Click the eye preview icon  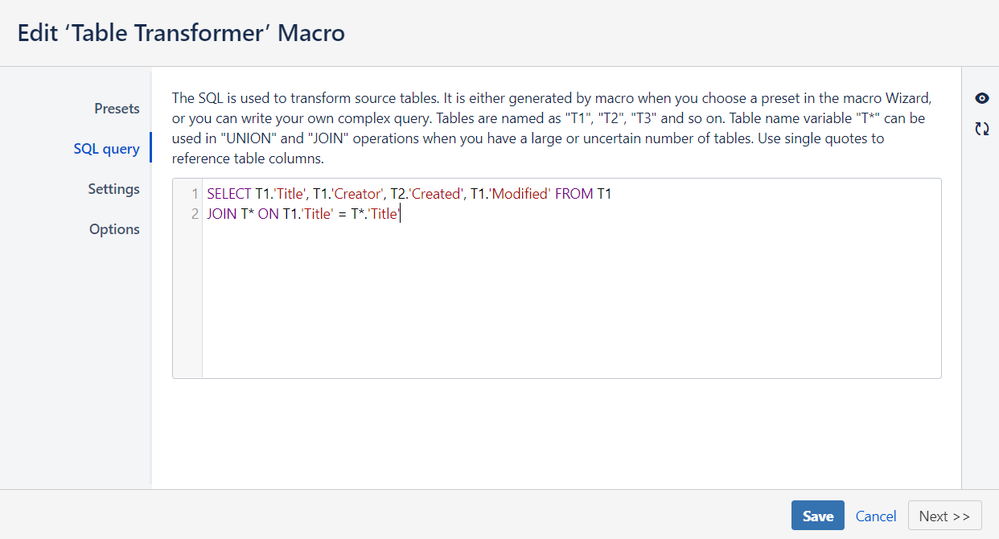click(982, 98)
